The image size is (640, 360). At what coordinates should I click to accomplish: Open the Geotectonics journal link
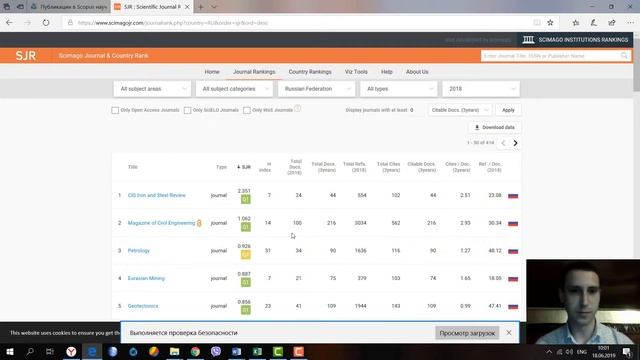pyautogui.click(x=143, y=306)
